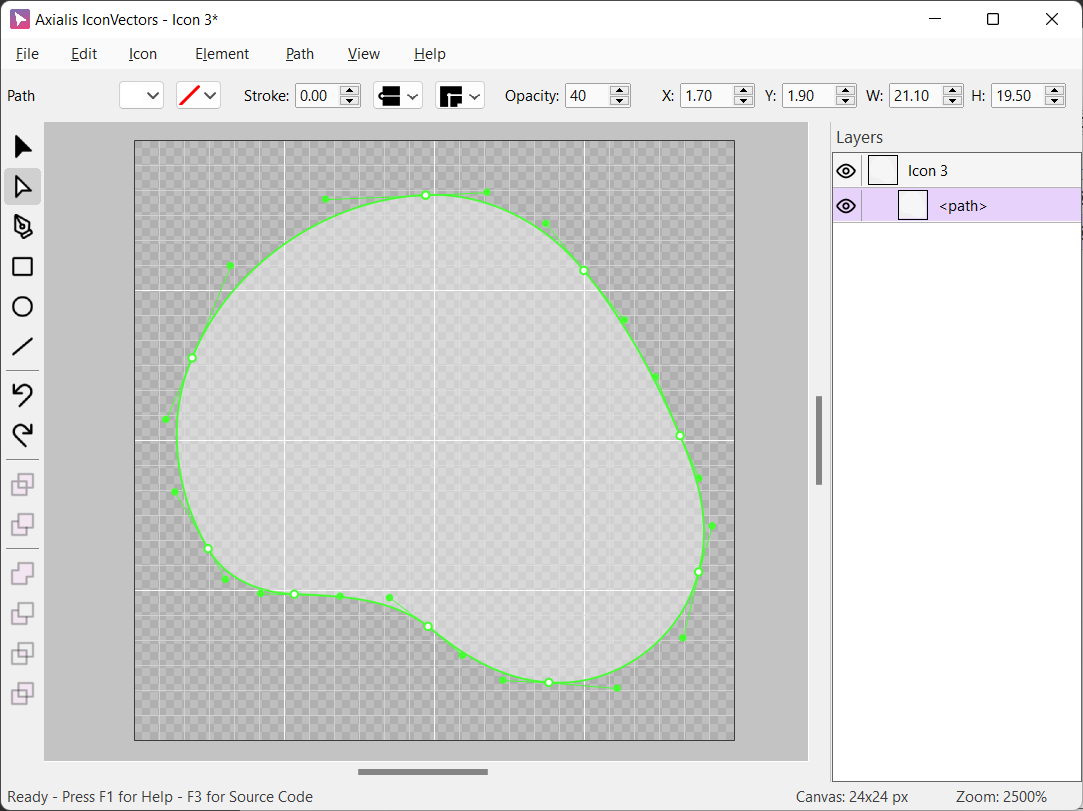Image resolution: width=1083 pixels, height=811 pixels.
Task: Increase the Stroke width with up arrow
Action: click(350, 90)
